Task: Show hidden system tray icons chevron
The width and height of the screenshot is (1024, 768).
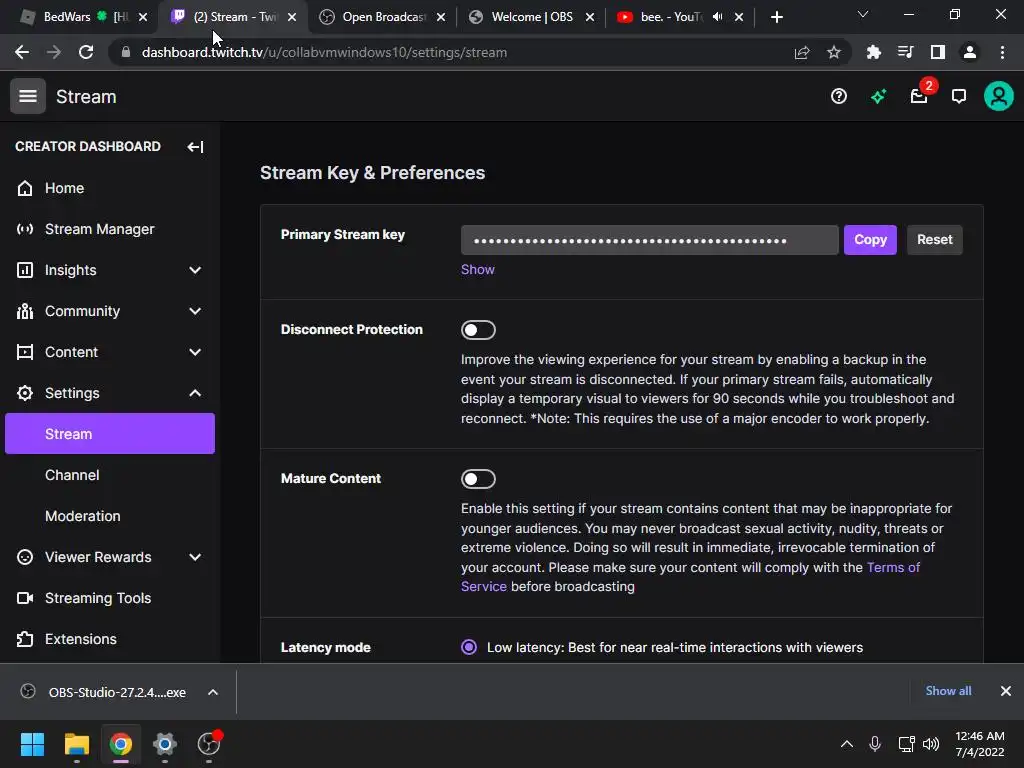Action: pos(846,744)
